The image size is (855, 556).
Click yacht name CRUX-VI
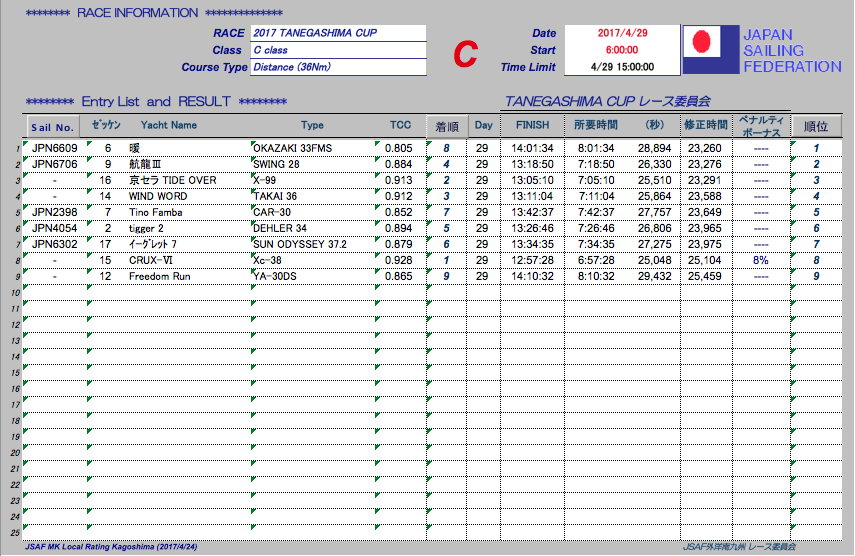[x=150, y=260]
